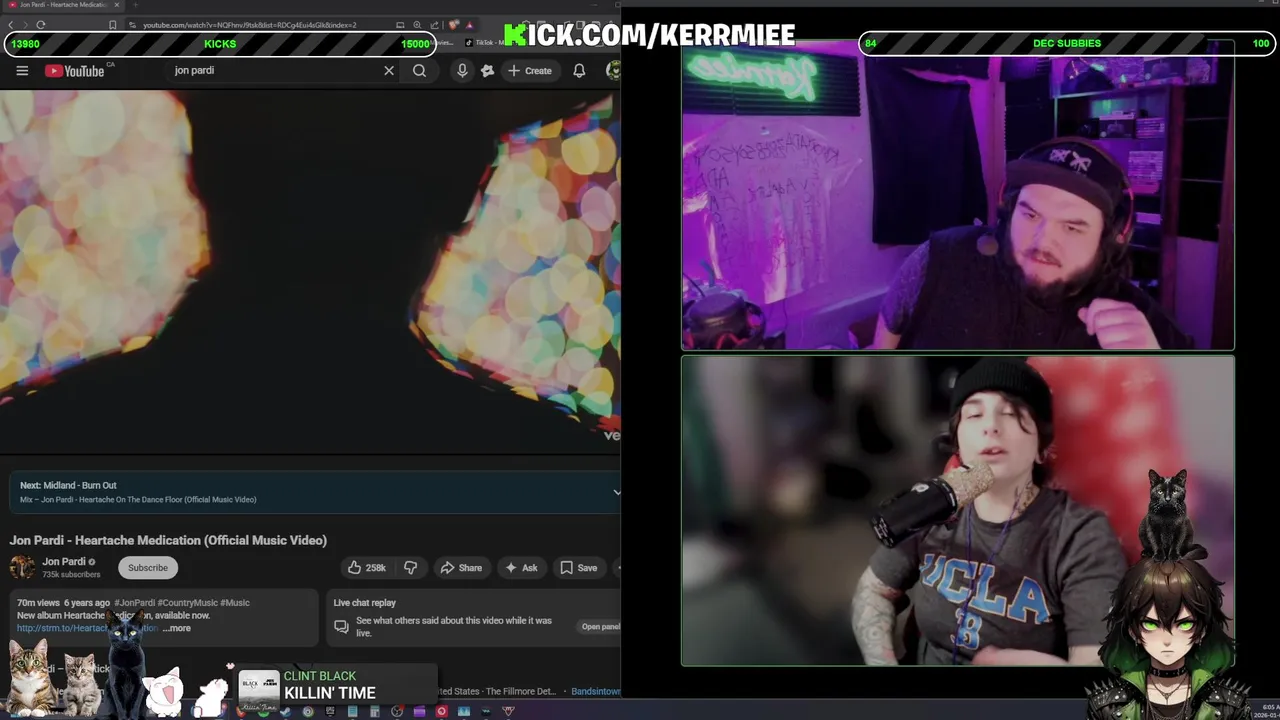Viewport: 1280px width, 720px height.
Task: Click the Heartache Medication video player
Action: (x=310, y=272)
